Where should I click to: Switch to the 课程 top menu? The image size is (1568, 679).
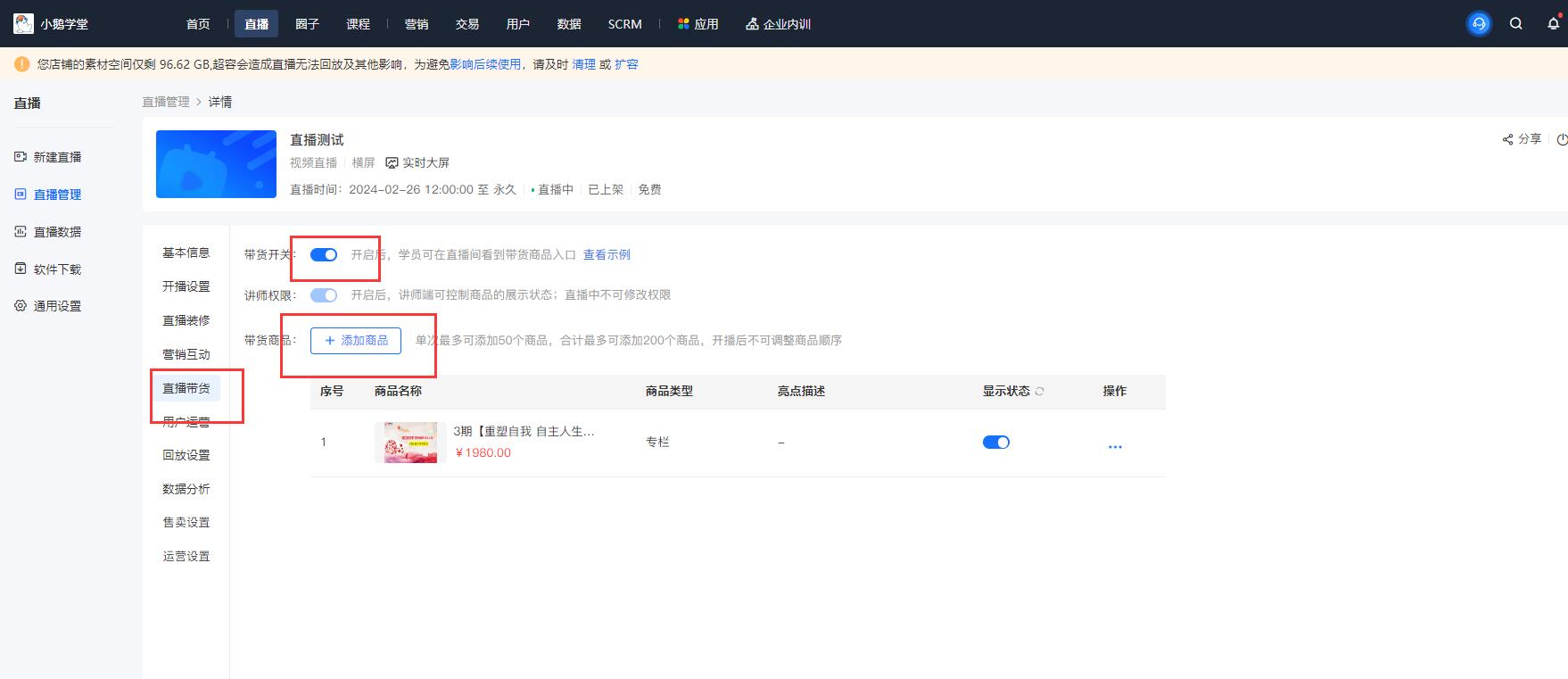point(358,24)
